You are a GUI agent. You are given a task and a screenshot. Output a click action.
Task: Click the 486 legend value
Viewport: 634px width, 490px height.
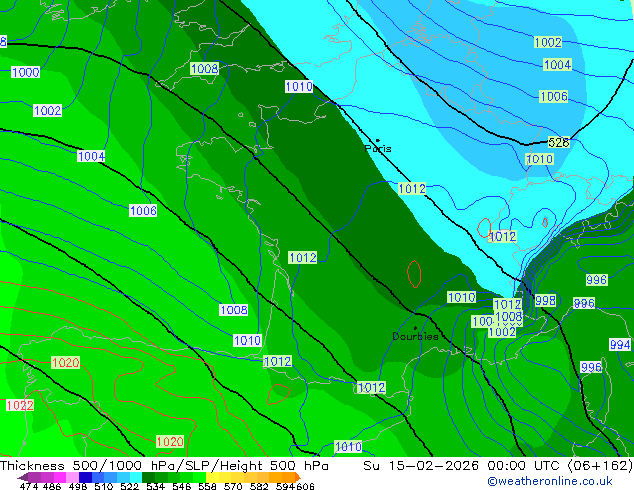click(52, 486)
